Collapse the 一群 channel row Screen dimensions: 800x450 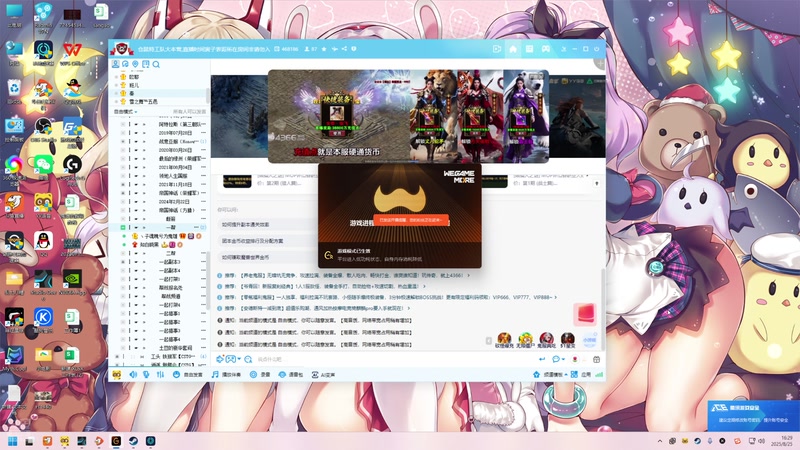click(x=123, y=227)
